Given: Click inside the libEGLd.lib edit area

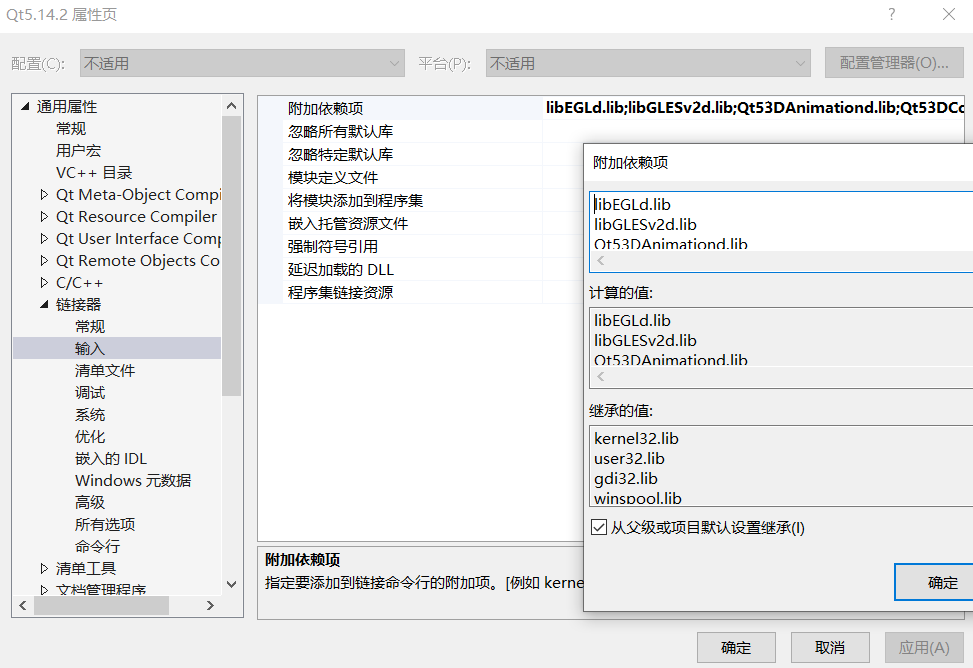Looking at the screenshot, I should coord(680,204).
